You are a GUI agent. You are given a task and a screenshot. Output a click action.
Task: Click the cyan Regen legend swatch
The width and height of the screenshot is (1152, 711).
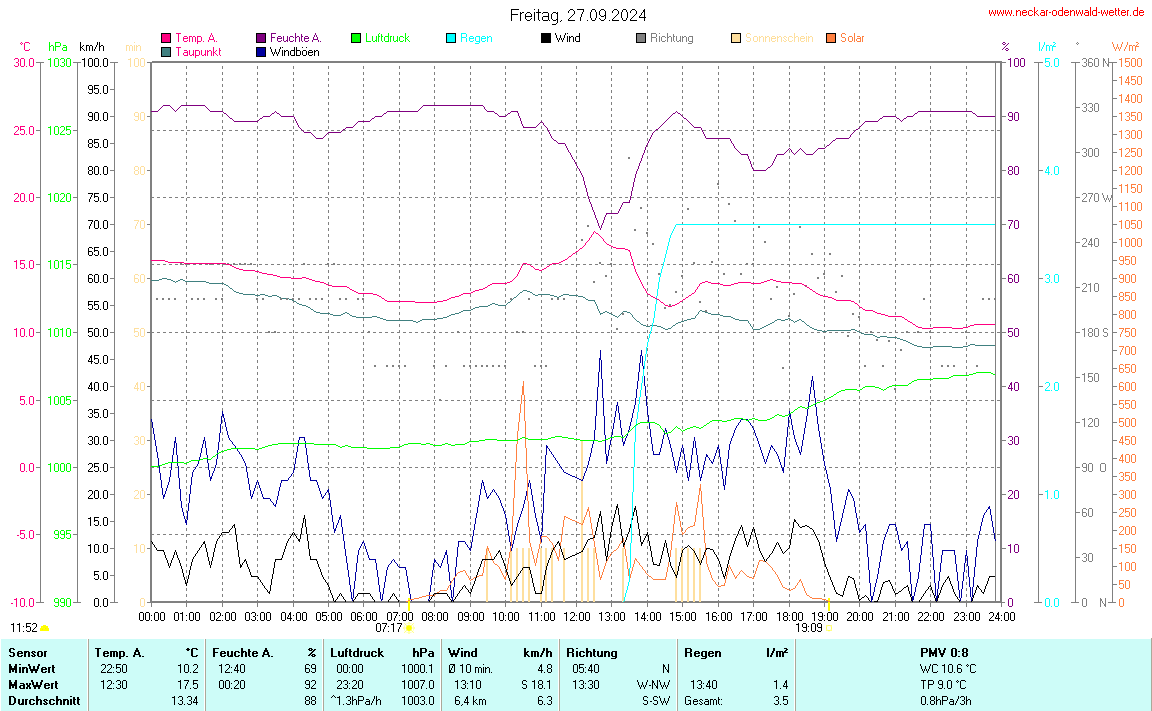coord(451,38)
